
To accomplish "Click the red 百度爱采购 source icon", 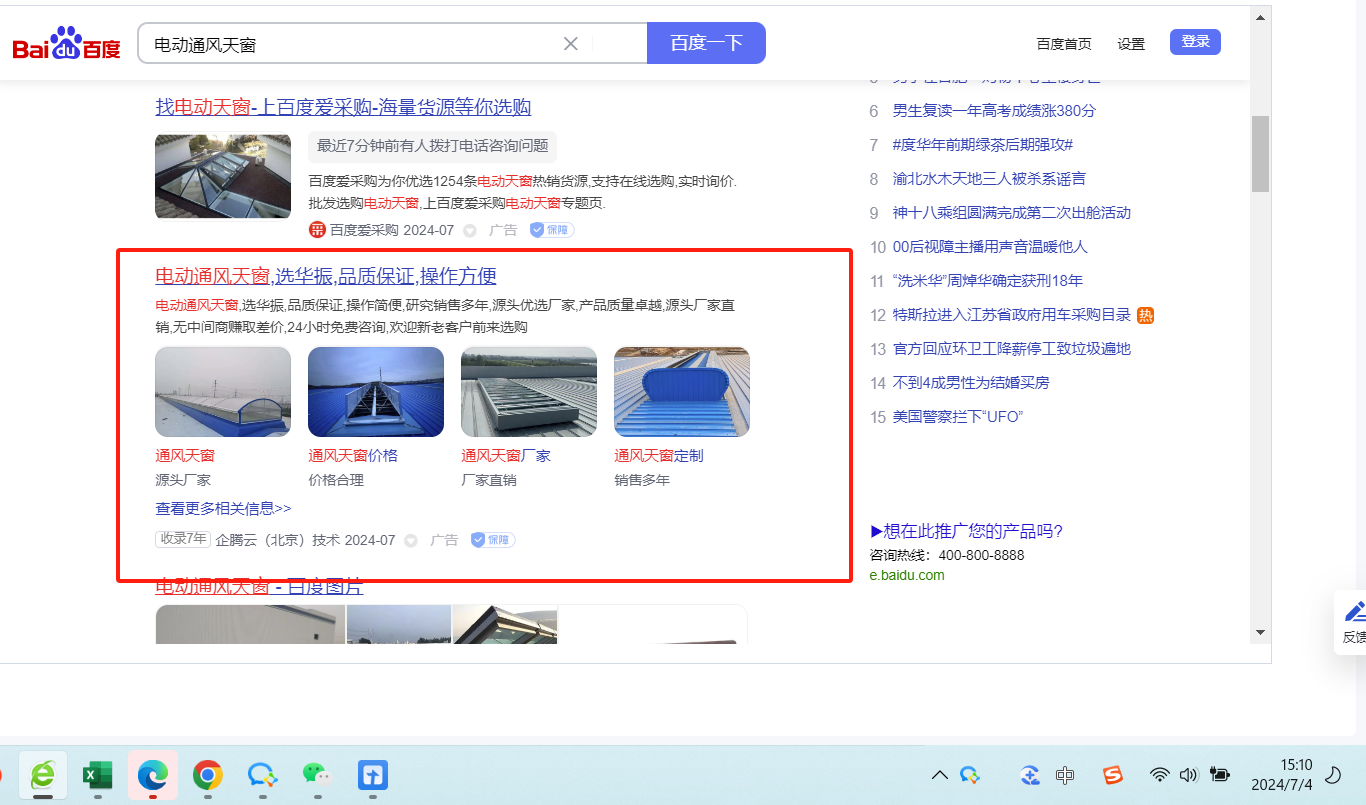I will pos(318,230).
